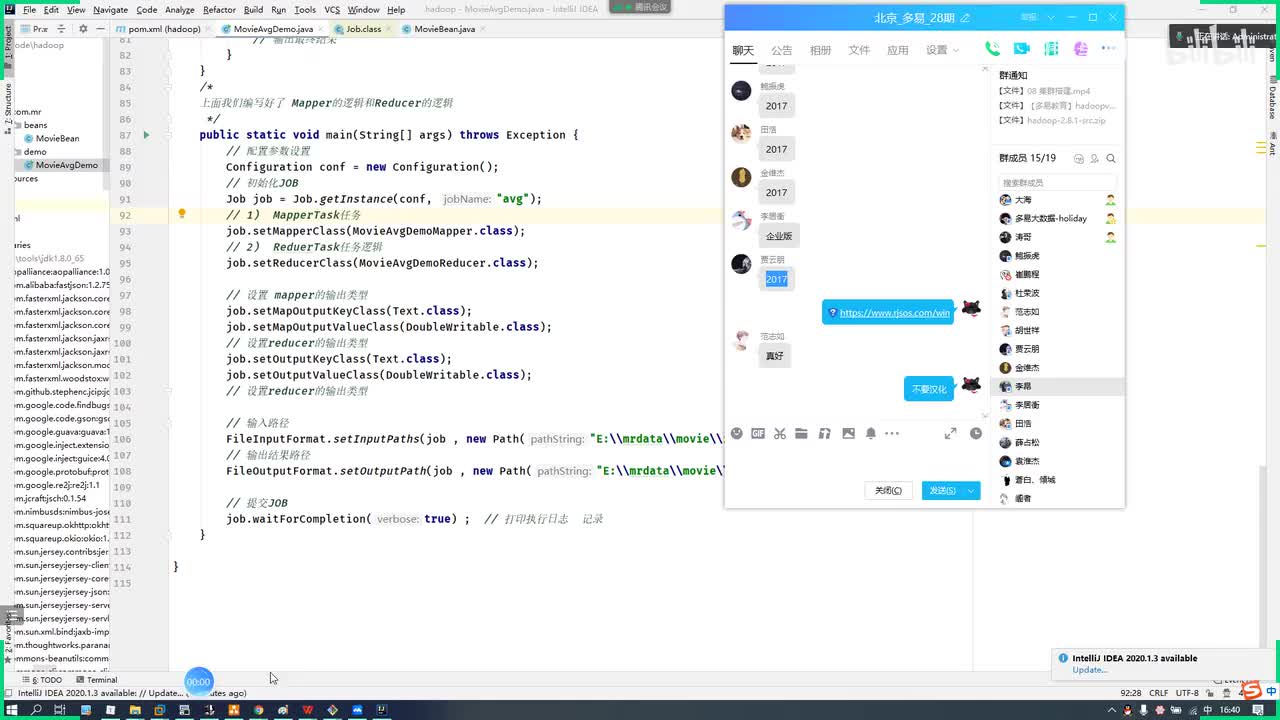Switch to the Job.class editor tab
This screenshot has width=1280, height=720.
coord(363,29)
